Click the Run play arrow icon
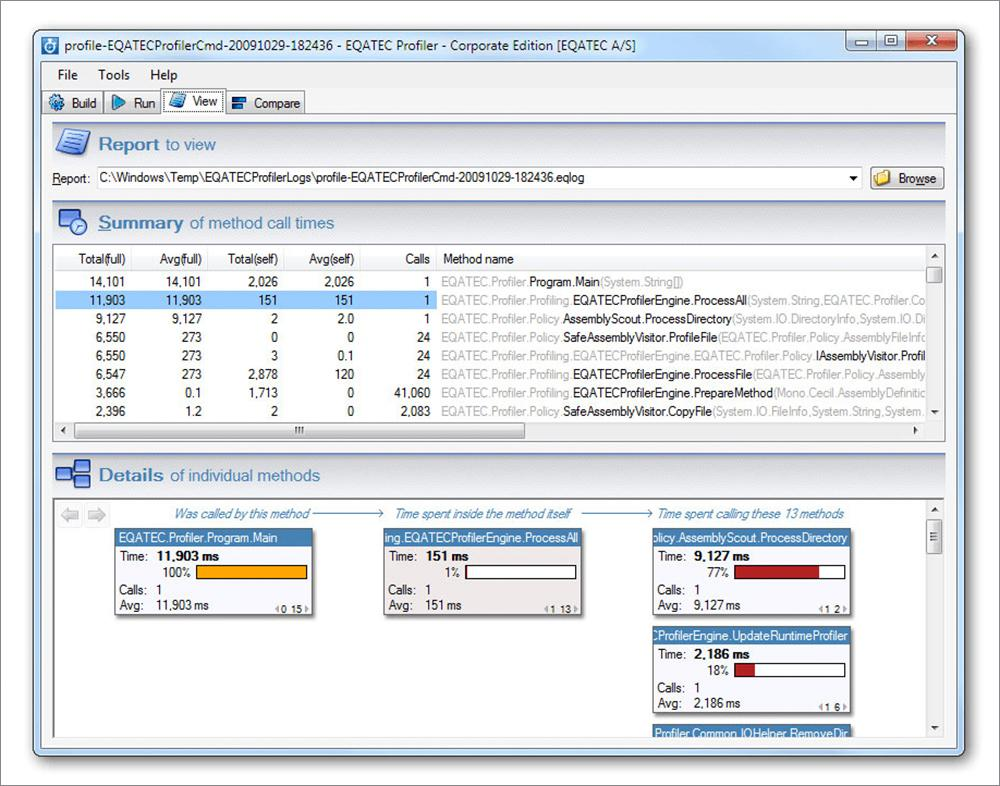This screenshot has width=1000, height=786. point(119,102)
